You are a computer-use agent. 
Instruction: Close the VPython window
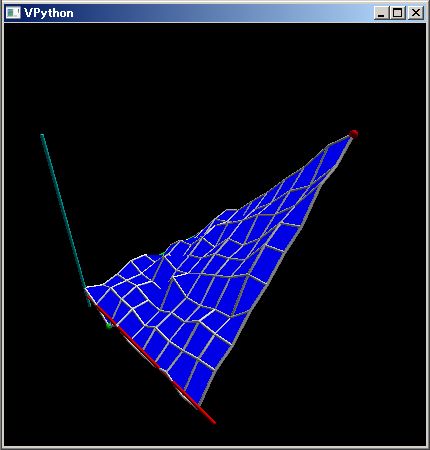415,13
